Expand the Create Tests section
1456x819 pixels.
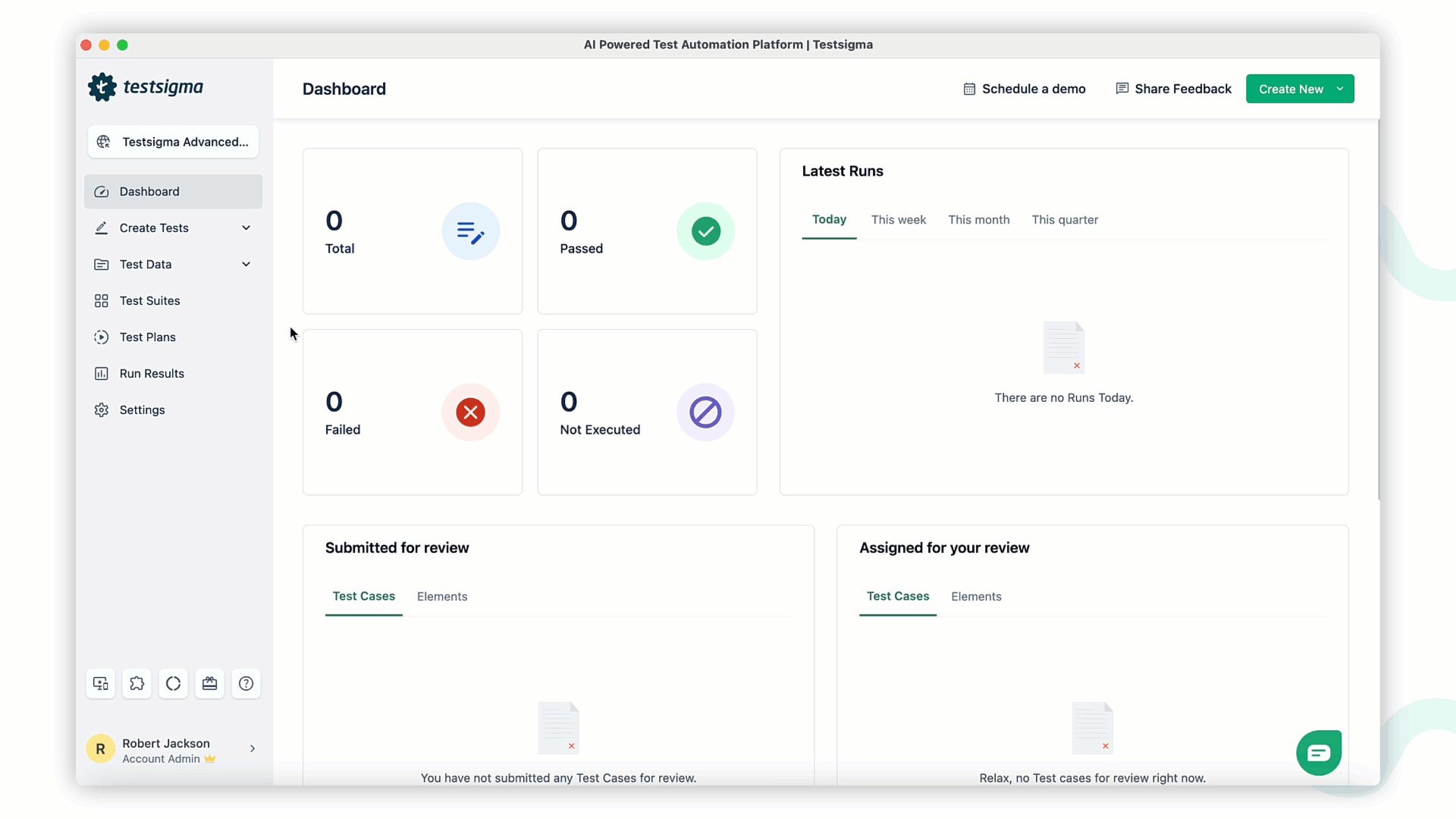pyautogui.click(x=246, y=227)
